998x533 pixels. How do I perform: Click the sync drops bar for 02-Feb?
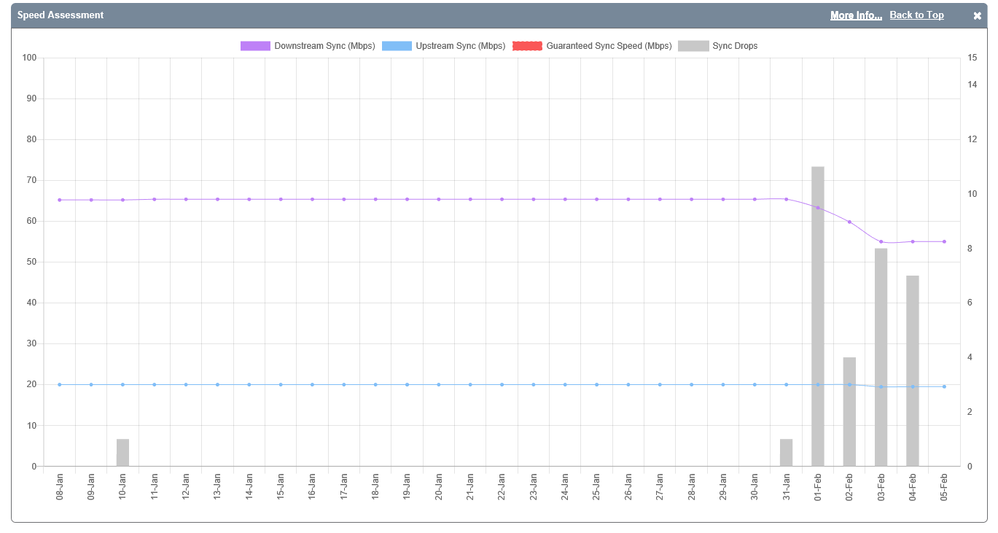coord(849,411)
